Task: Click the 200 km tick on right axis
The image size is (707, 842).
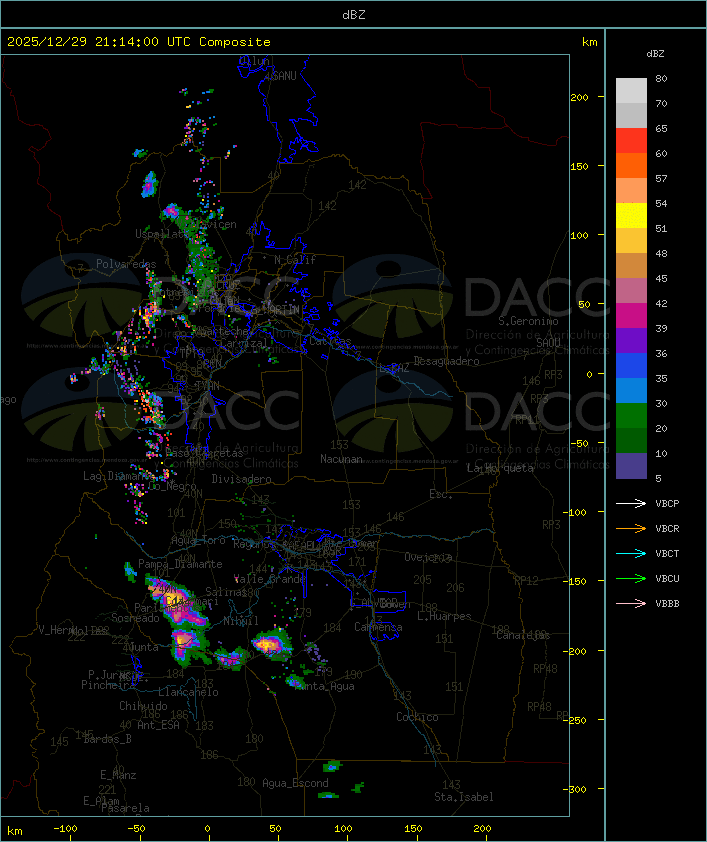Action: click(579, 97)
